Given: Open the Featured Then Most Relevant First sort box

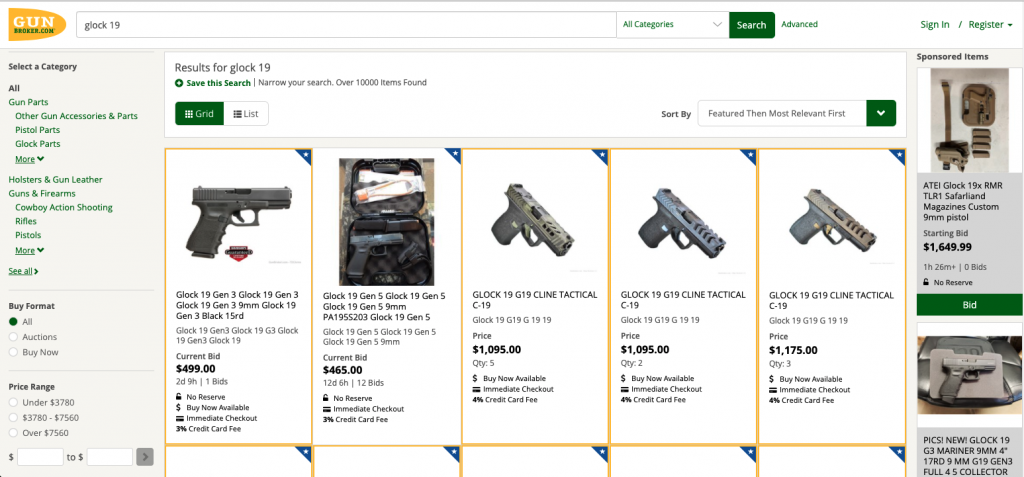Looking at the screenshot, I should [782, 113].
